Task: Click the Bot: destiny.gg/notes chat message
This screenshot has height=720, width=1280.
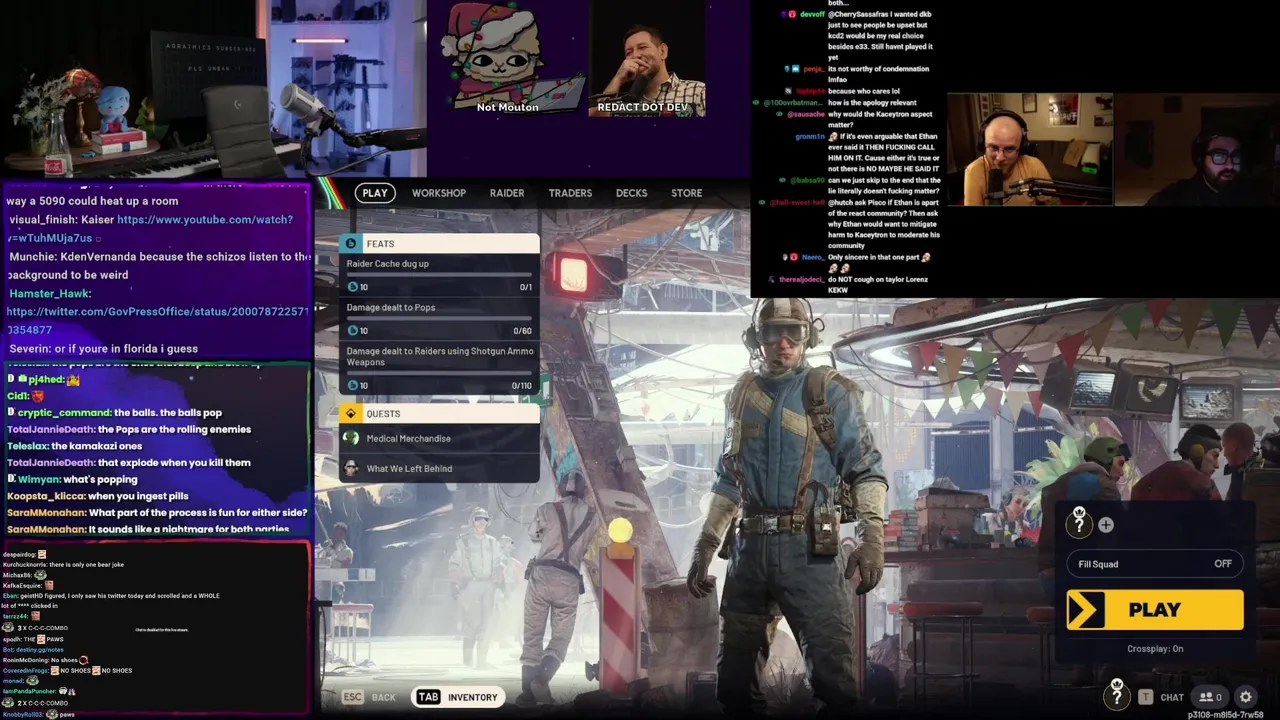Action: [33, 650]
